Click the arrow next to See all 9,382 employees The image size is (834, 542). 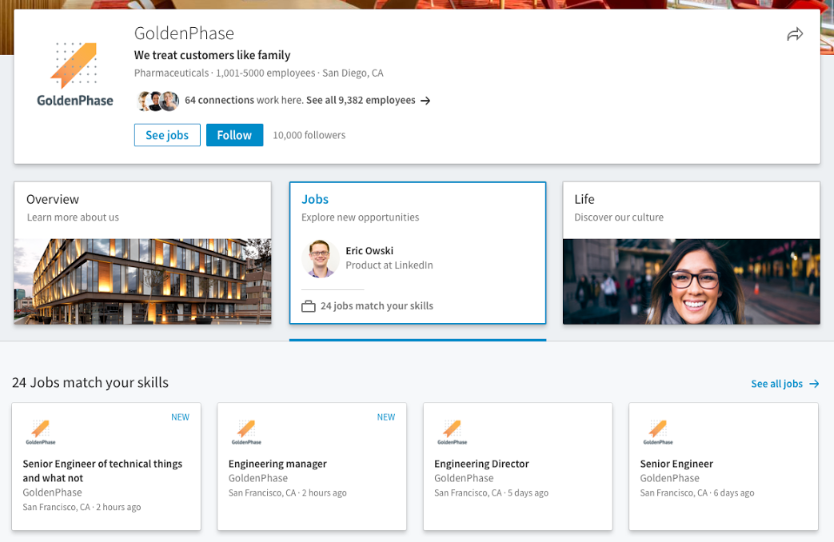pyautogui.click(x=425, y=101)
